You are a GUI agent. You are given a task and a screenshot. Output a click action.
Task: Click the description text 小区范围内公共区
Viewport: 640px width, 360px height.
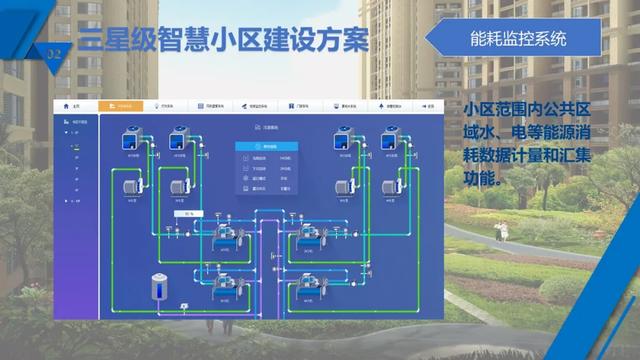pyautogui.click(x=527, y=110)
